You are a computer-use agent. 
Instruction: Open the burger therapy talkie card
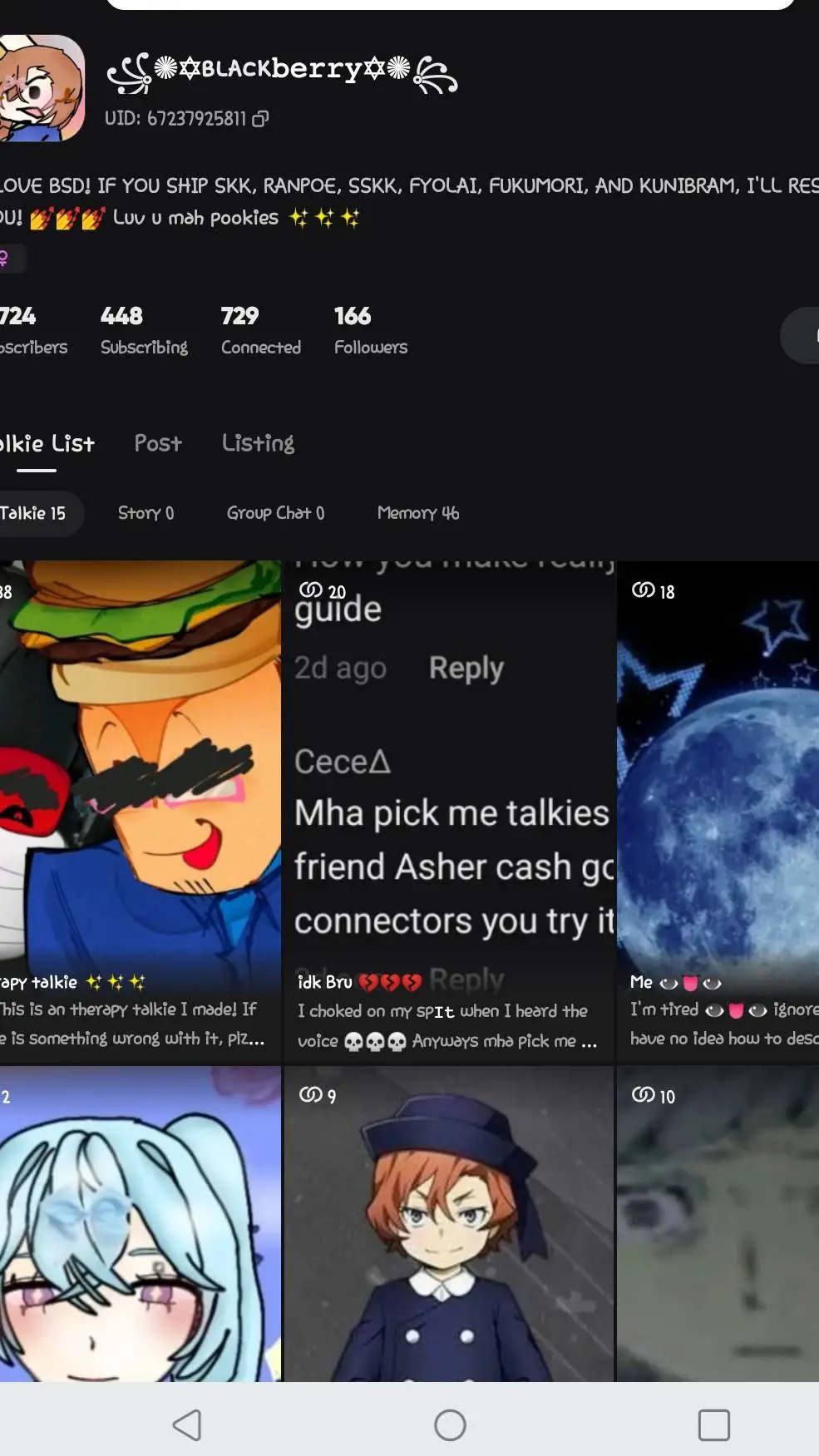tap(140, 811)
